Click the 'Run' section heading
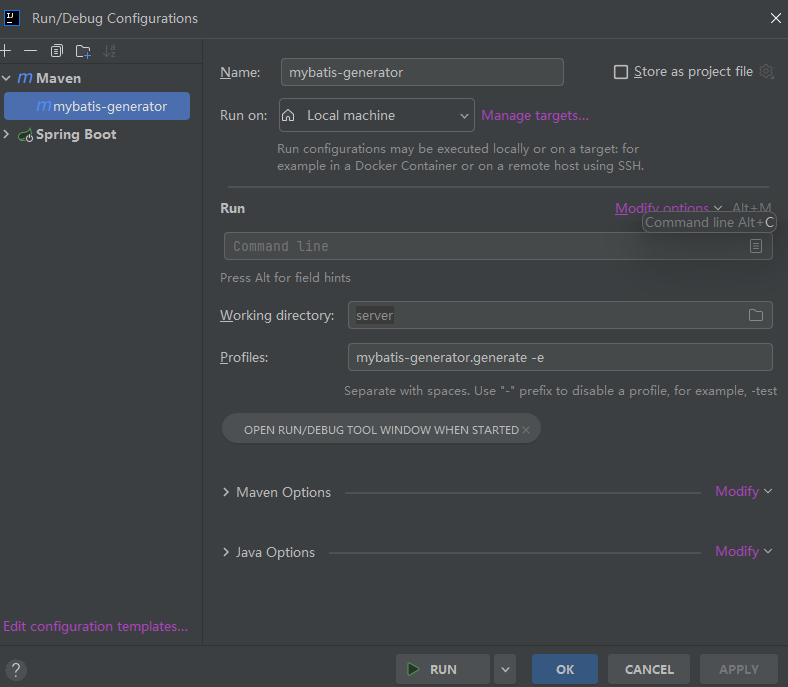This screenshot has width=788, height=687. click(x=232, y=208)
